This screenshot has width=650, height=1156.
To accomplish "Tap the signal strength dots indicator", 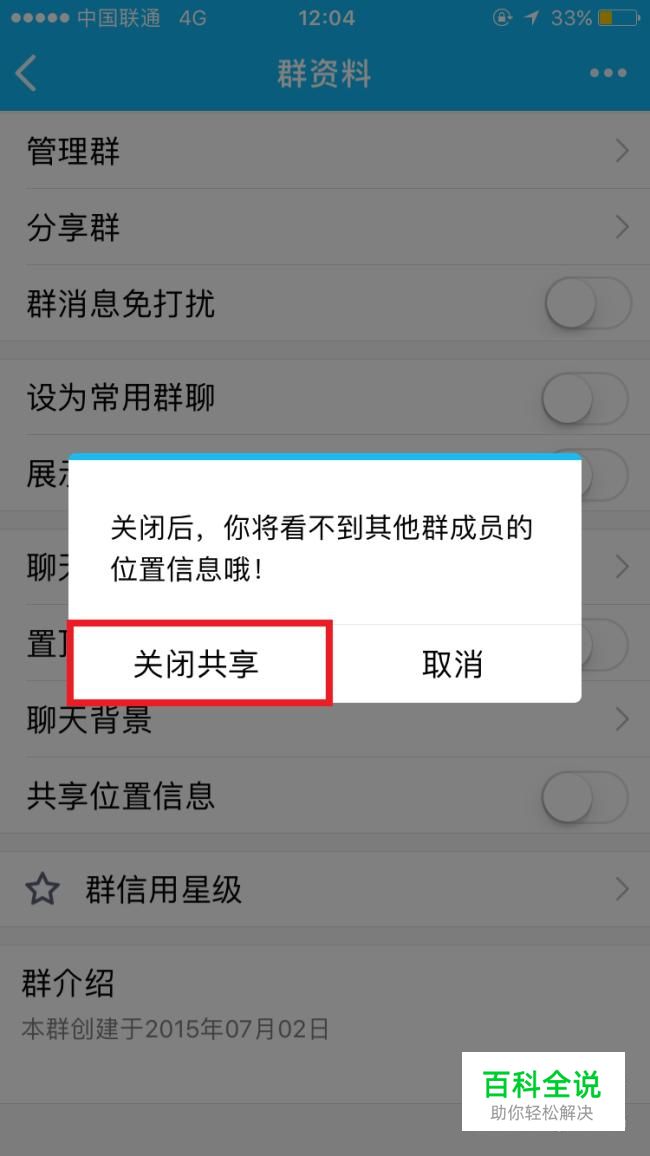I will click(40, 18).
